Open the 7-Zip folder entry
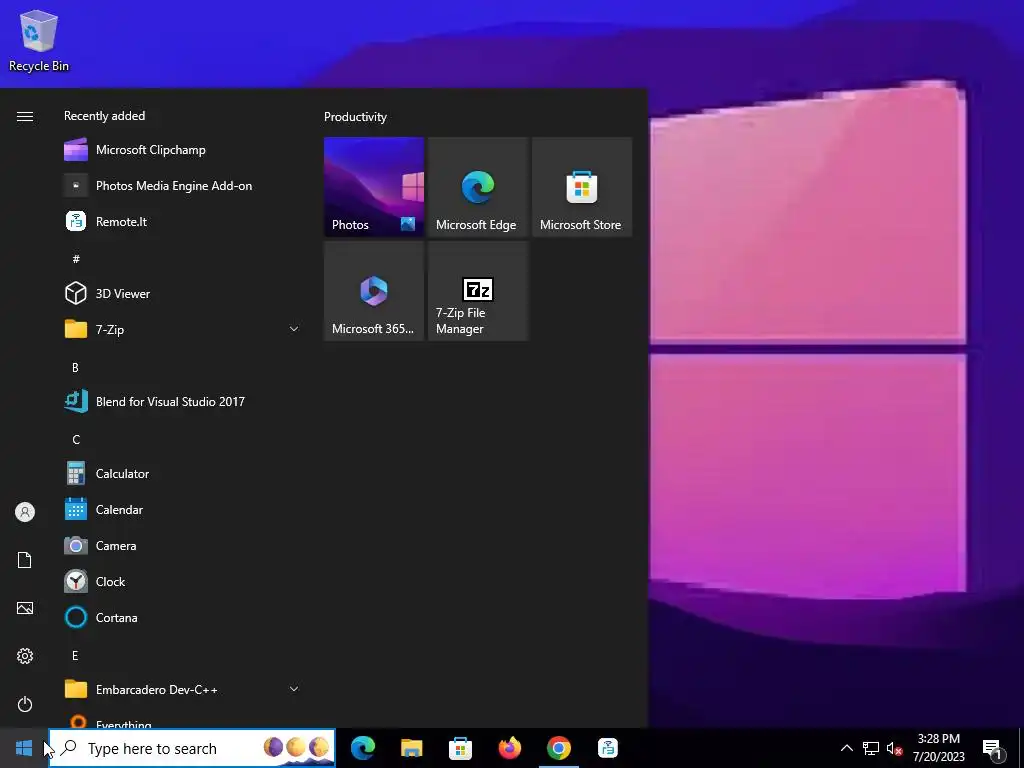 pos(183,329)
